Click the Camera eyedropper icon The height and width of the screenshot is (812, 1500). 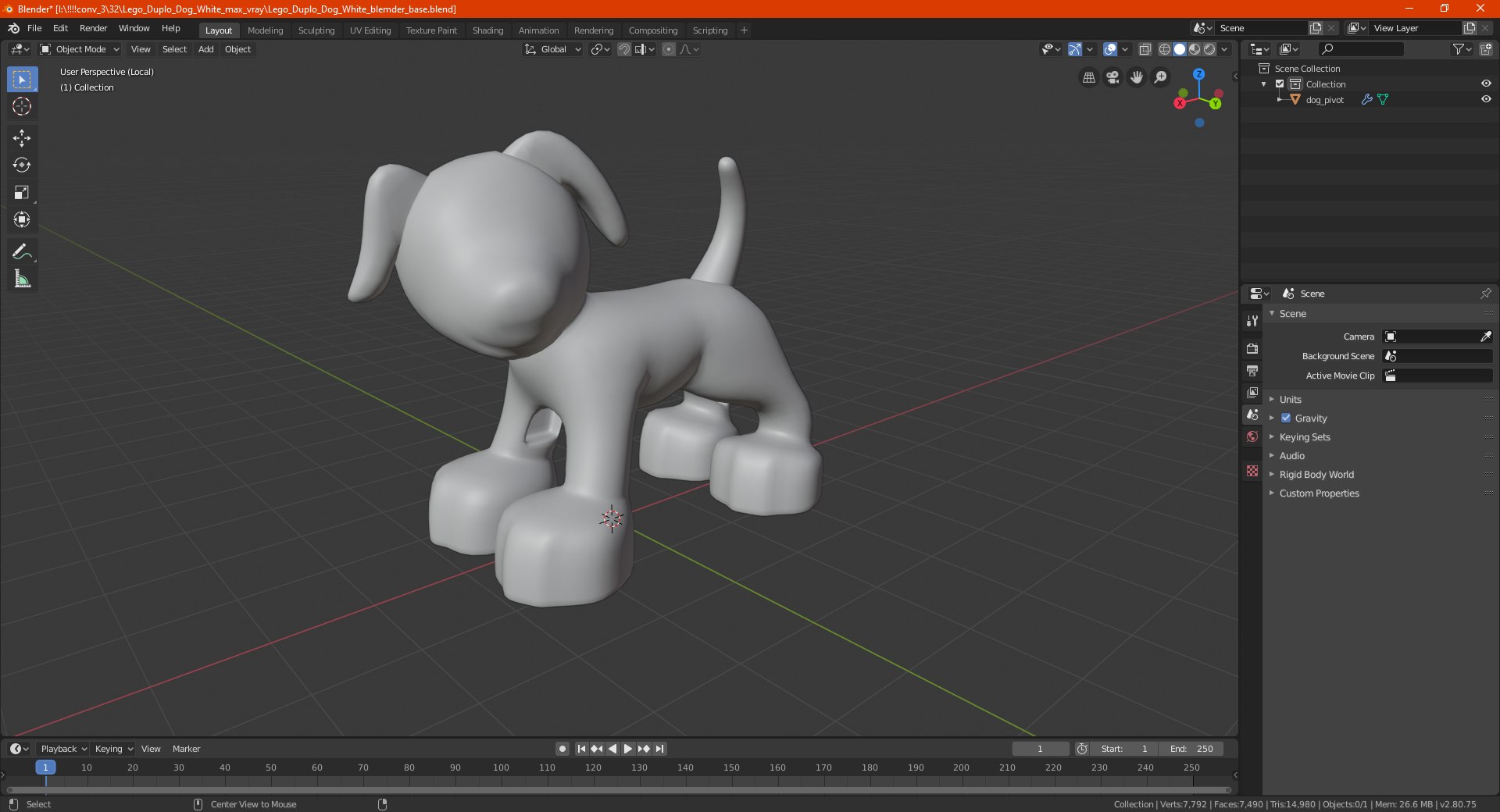[1485, 337]
